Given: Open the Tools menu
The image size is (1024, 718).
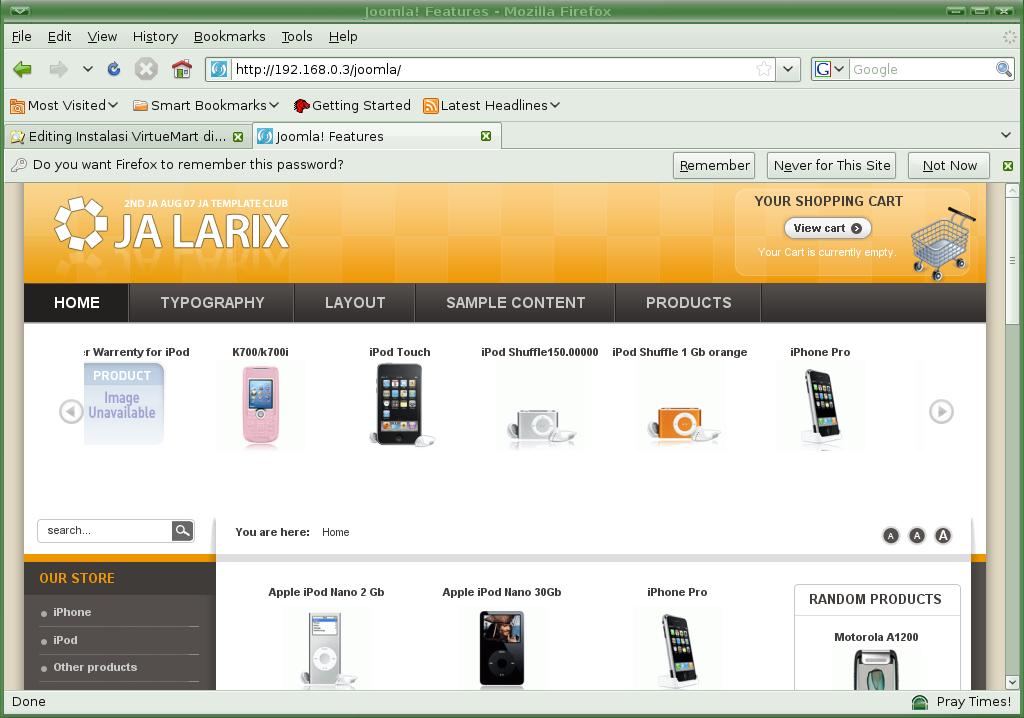Looking at the screenshot, I should tap(297, 37).
